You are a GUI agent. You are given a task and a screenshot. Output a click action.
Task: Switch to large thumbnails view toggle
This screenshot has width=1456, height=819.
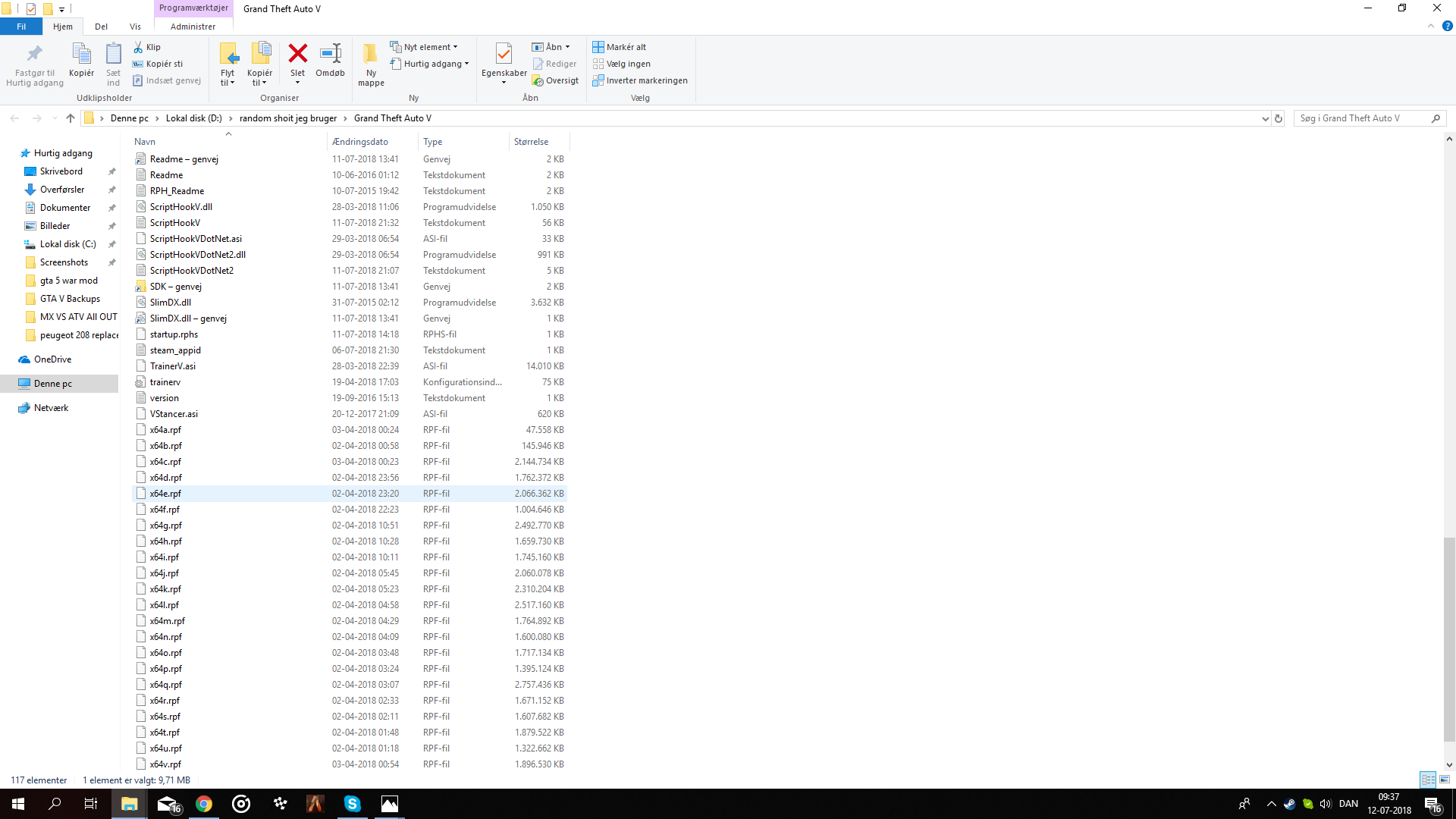click(x=1445, y=780)
